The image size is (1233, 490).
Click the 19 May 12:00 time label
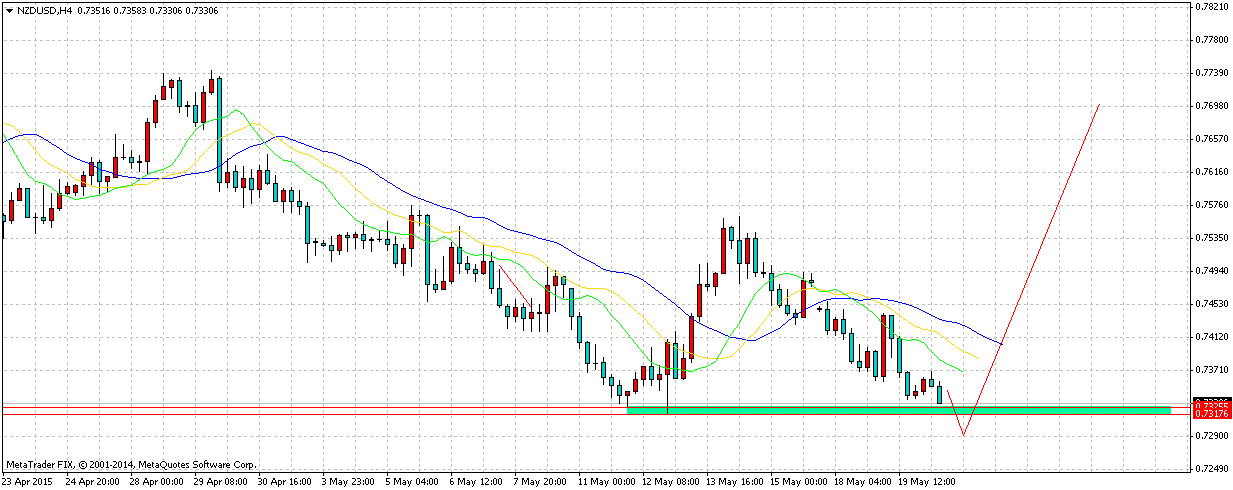[x=927, y=481]
